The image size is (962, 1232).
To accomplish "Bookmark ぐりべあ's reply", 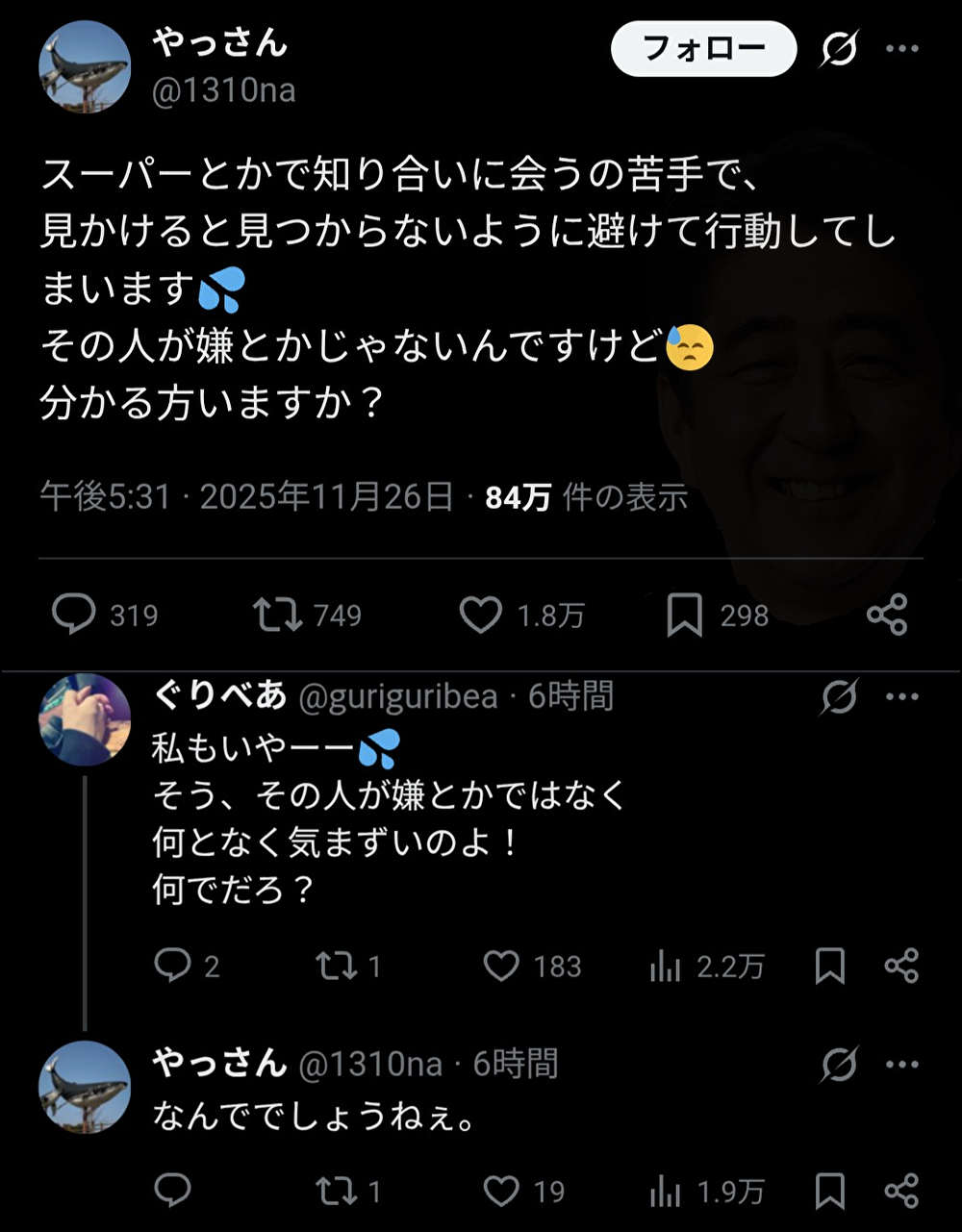I will click(829, 966).
